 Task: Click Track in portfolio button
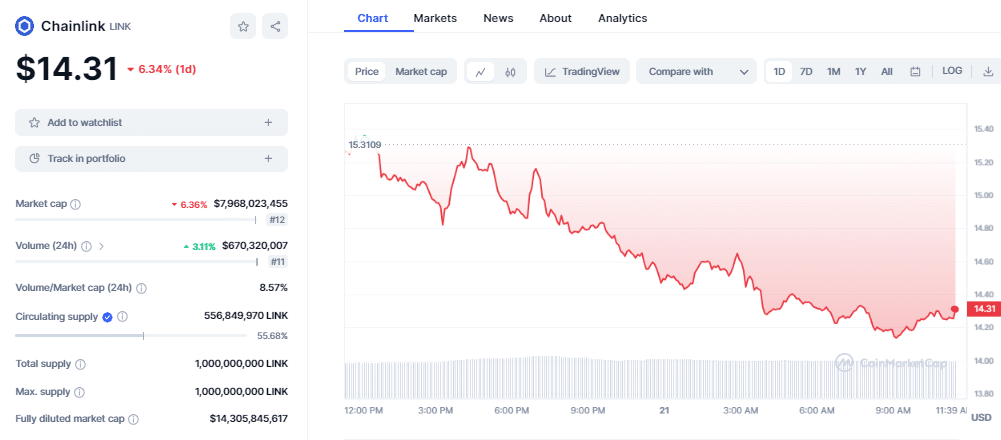point(151,158)
